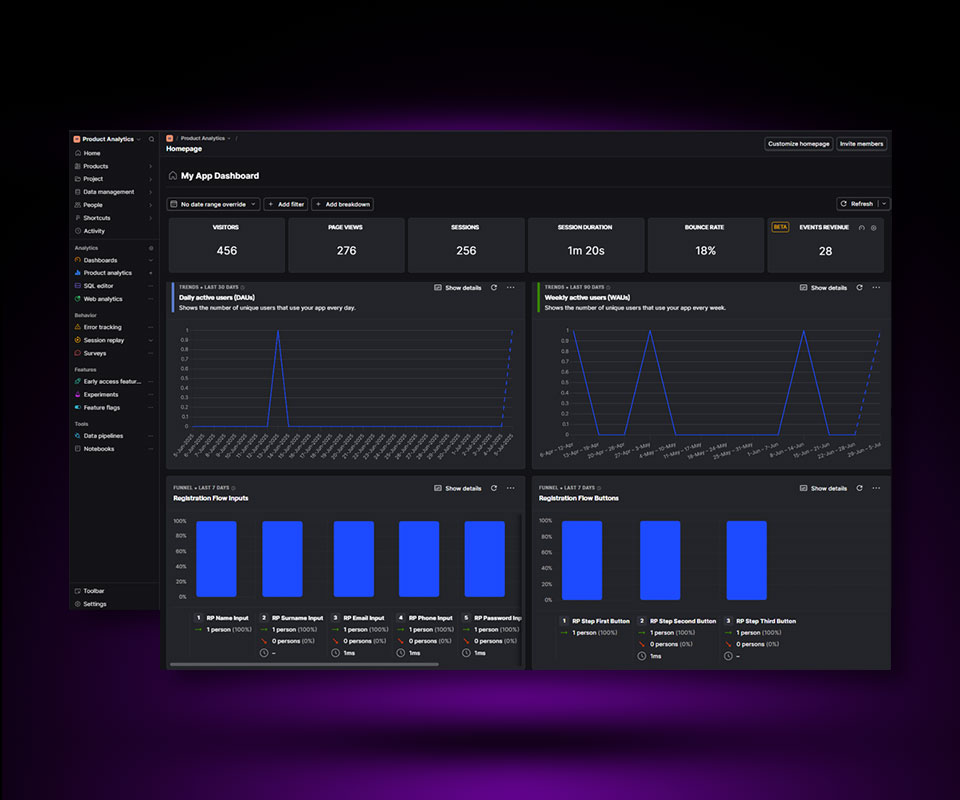Image resolution: width=960 pixels, height=800 pixels.
Task: Open Error tracking via its warning icon
Action: 77,327
